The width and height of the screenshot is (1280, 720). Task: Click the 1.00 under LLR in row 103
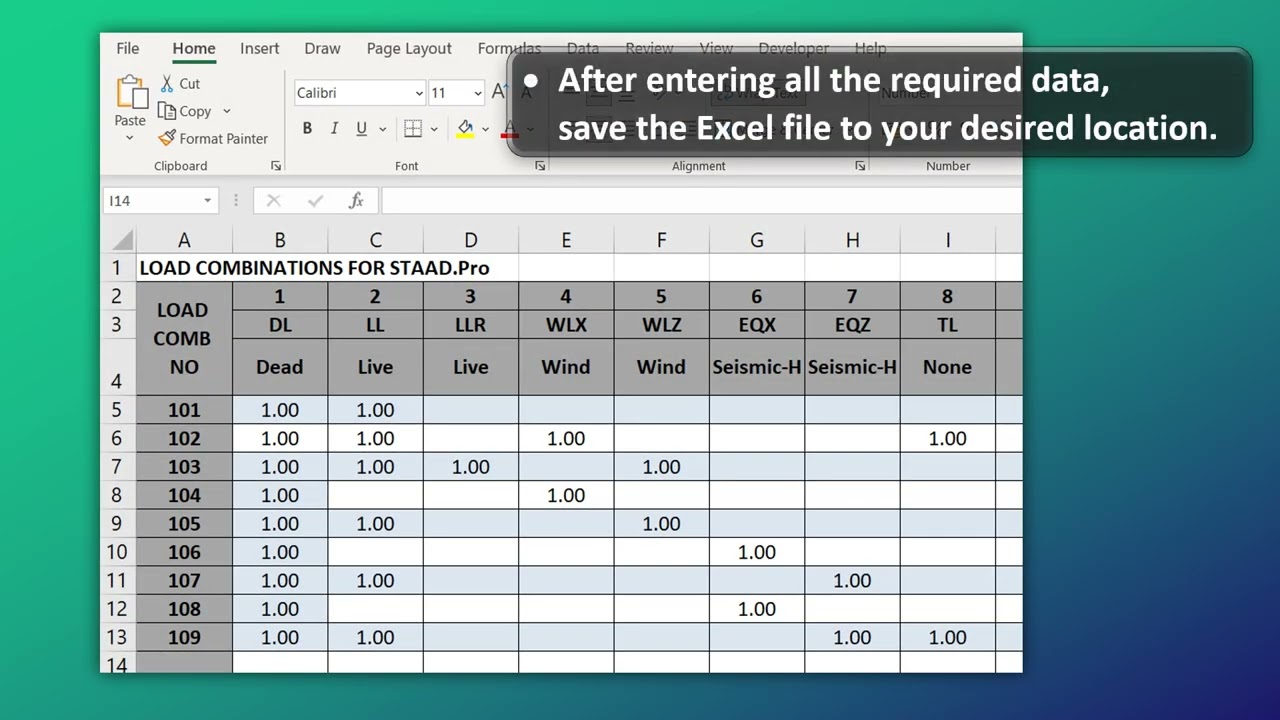tap(471, 467)
